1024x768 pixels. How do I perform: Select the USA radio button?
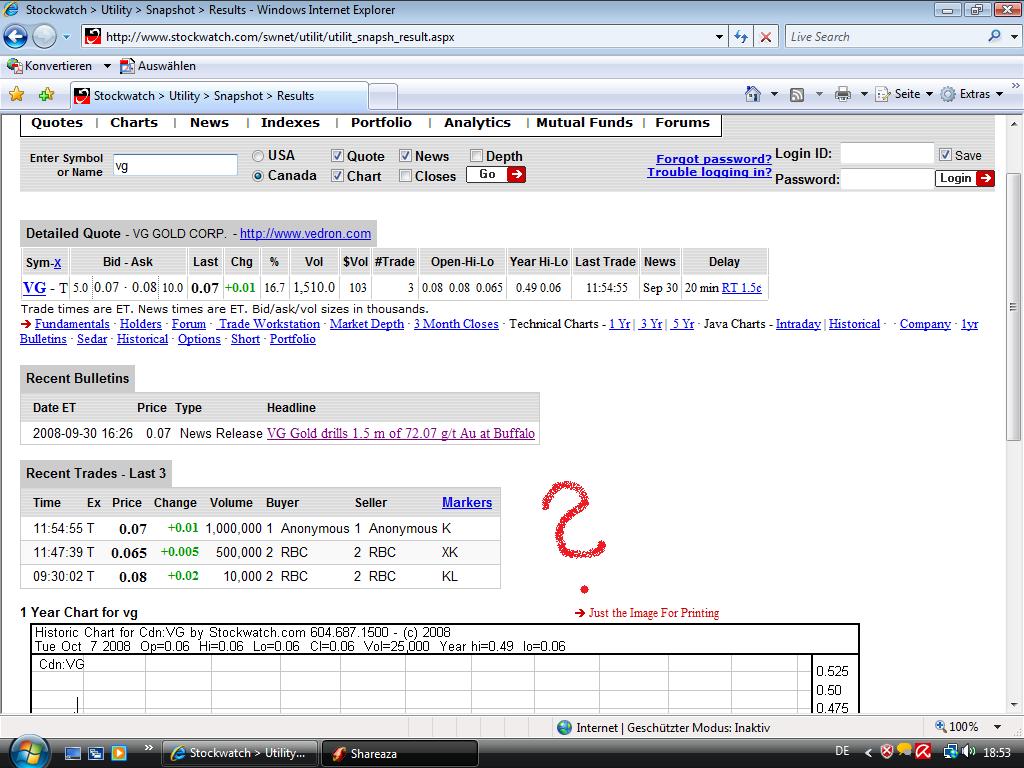[x=257, y=156]
